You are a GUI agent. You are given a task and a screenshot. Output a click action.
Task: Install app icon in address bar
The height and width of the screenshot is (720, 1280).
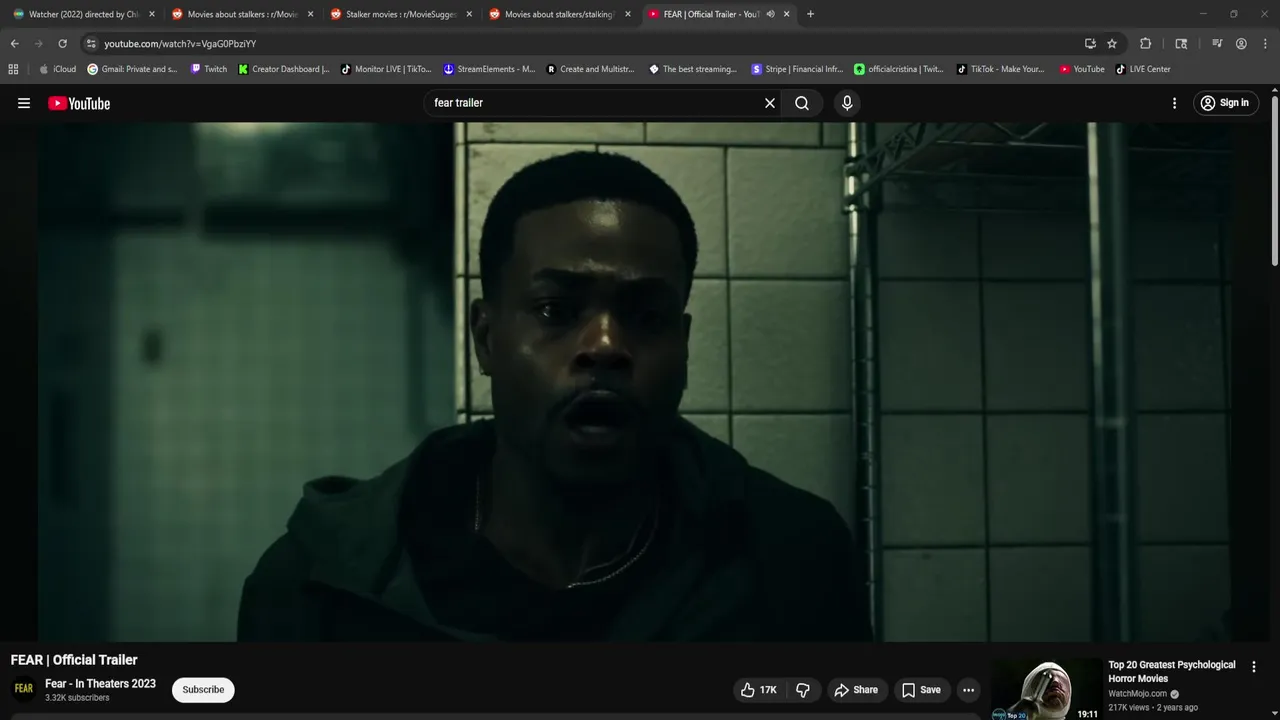(1090, 44)
